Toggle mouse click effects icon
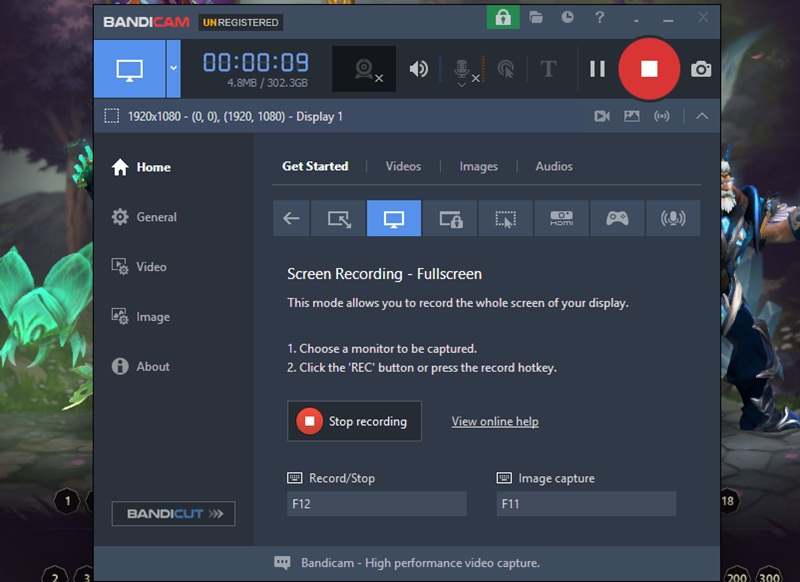The height and width of the screenshot is (582, 800). coord(506,69)
